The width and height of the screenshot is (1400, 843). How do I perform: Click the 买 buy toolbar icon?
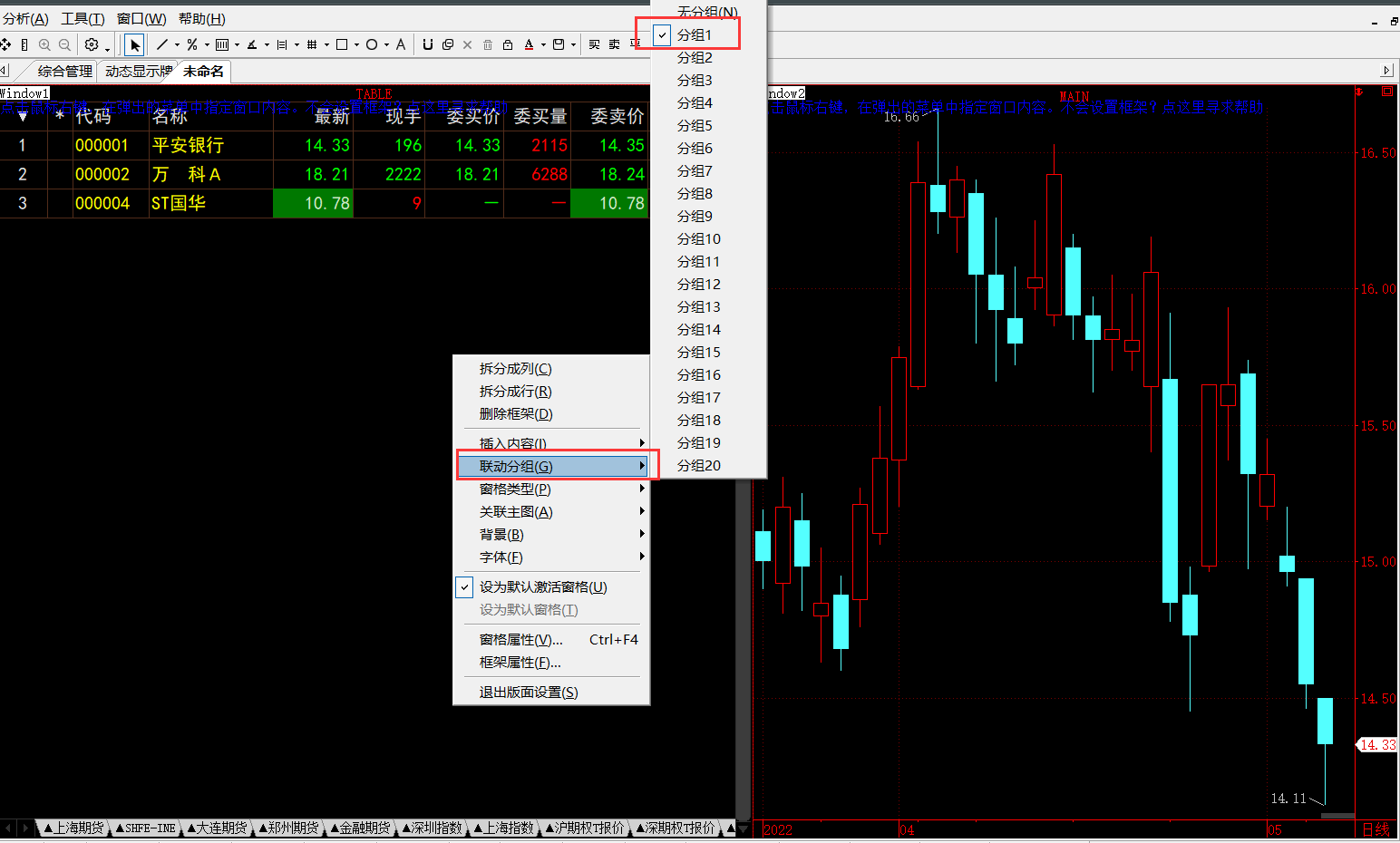click(594, 44)
